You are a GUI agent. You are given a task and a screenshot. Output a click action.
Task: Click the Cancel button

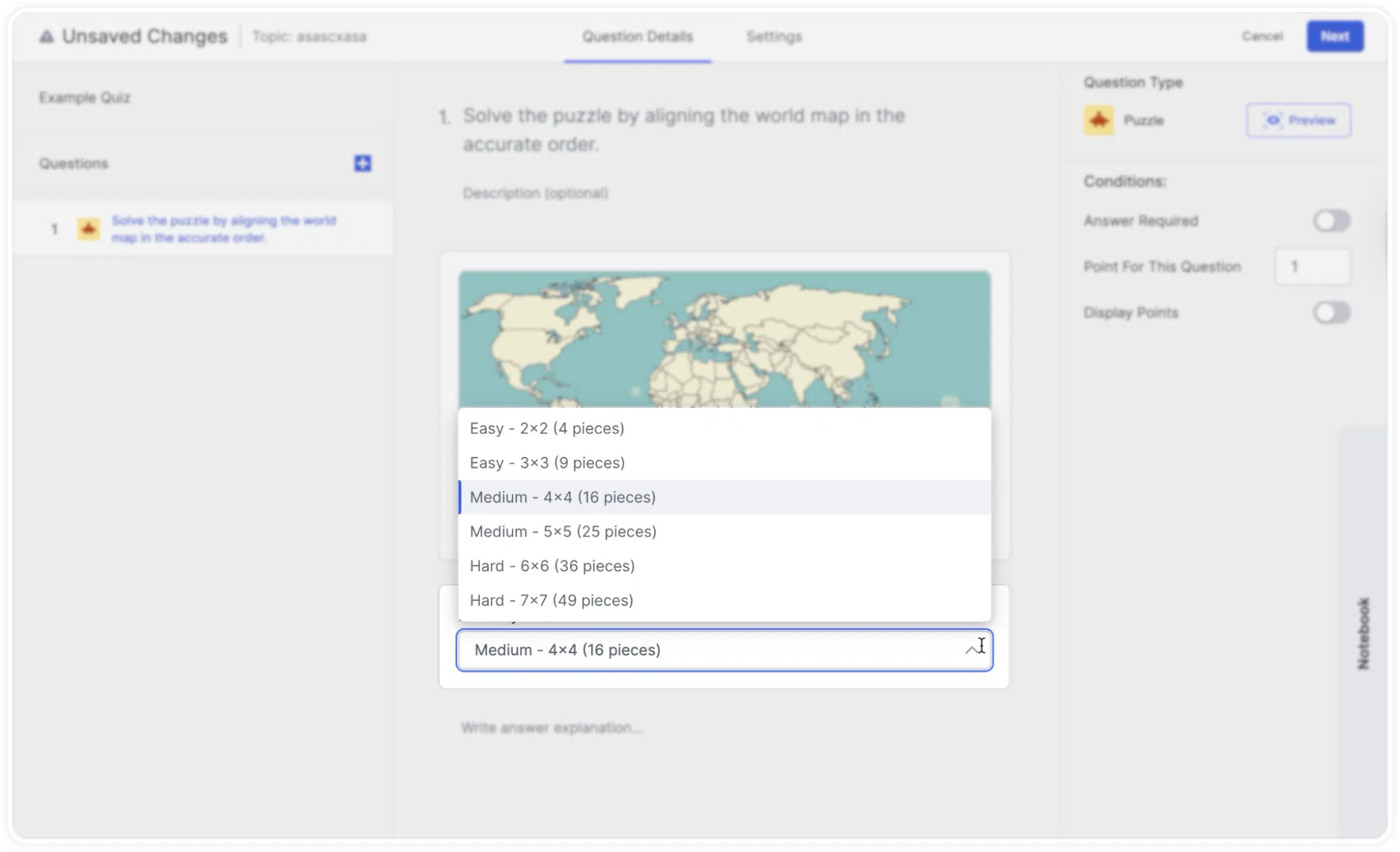click(x=1262, y=36)
